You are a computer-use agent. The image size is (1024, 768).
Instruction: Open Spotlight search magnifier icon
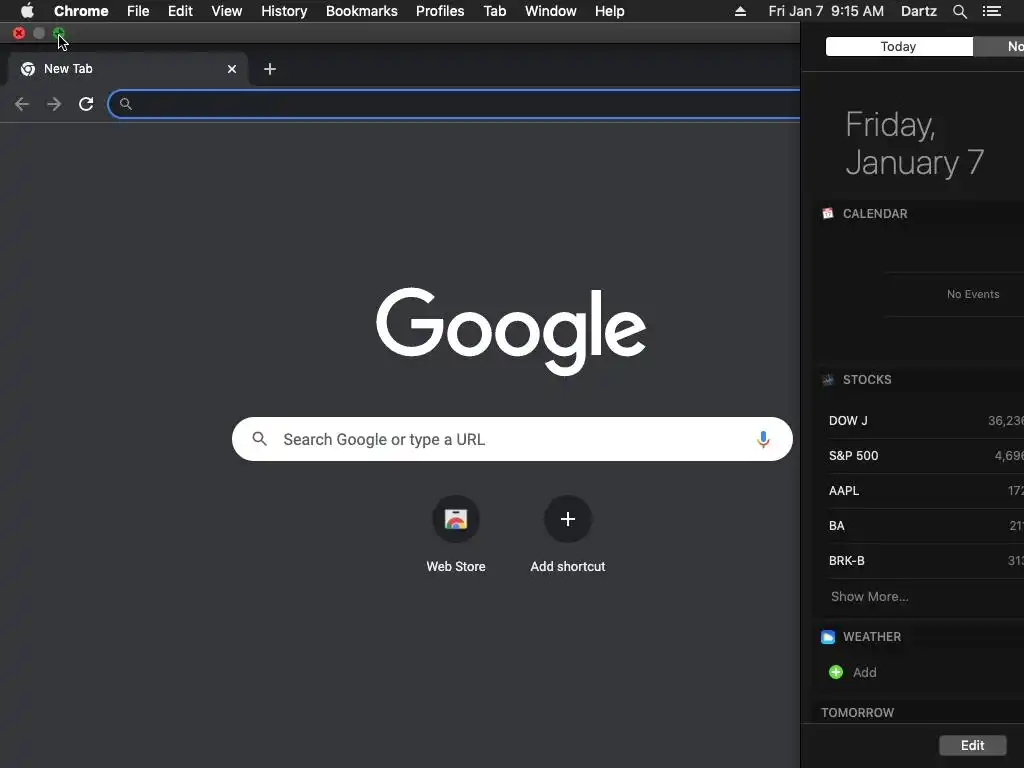coord(959,11)
